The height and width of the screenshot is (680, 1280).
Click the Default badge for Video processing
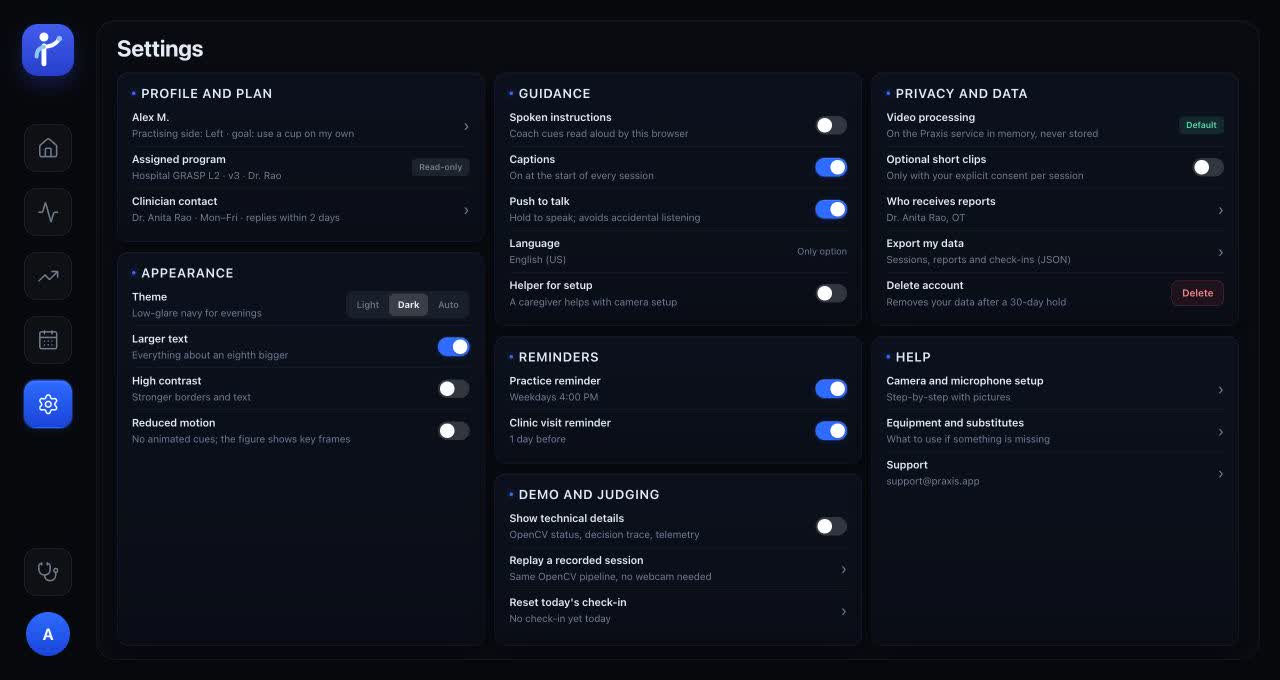1201,125
